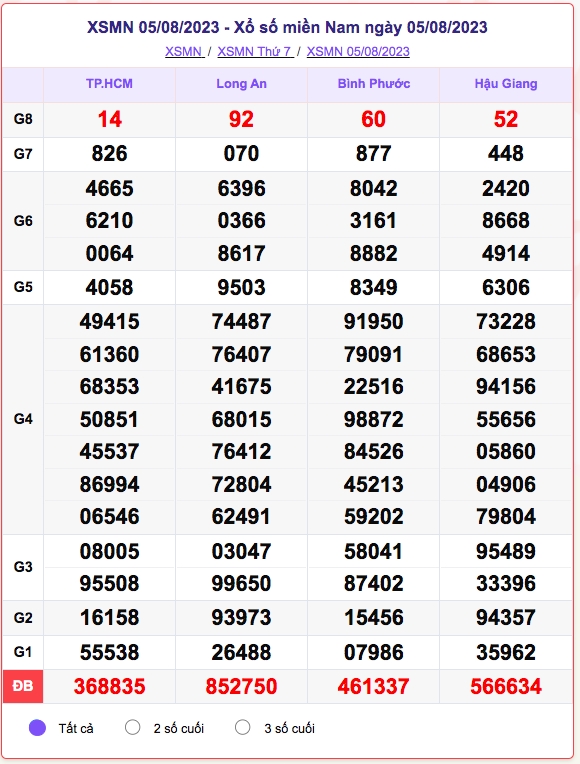Click the G6 number 2420
The height and width of the screenshot is (764, 580).
[x=505, y=189]
